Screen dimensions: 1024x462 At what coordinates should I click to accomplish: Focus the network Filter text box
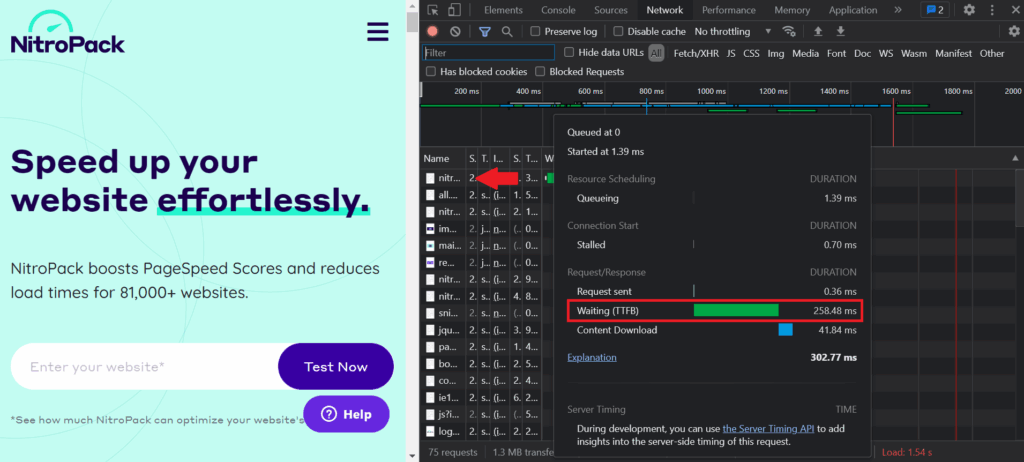pos(488,53)
